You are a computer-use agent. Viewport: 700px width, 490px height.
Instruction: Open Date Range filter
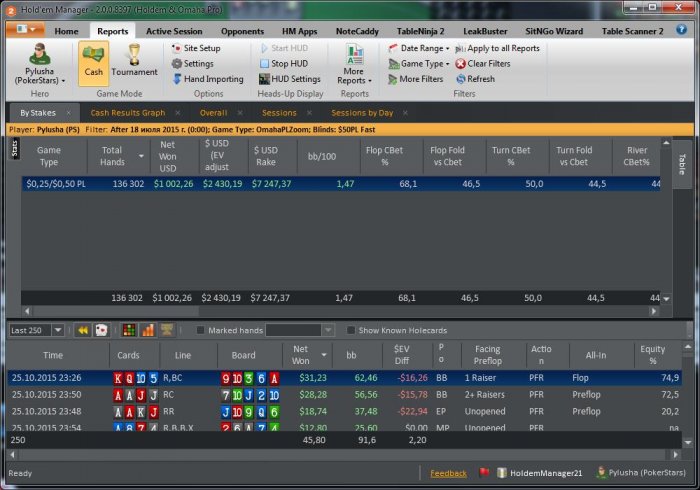(419, 48)
